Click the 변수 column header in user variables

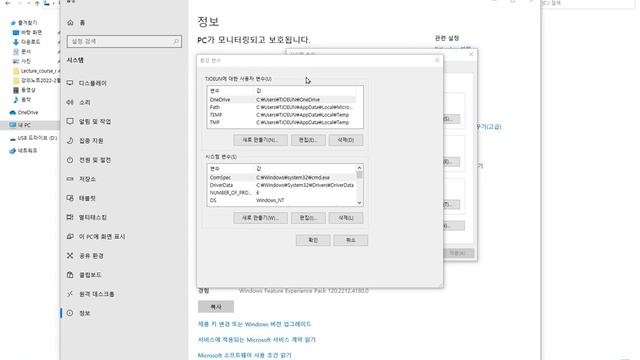231,91
